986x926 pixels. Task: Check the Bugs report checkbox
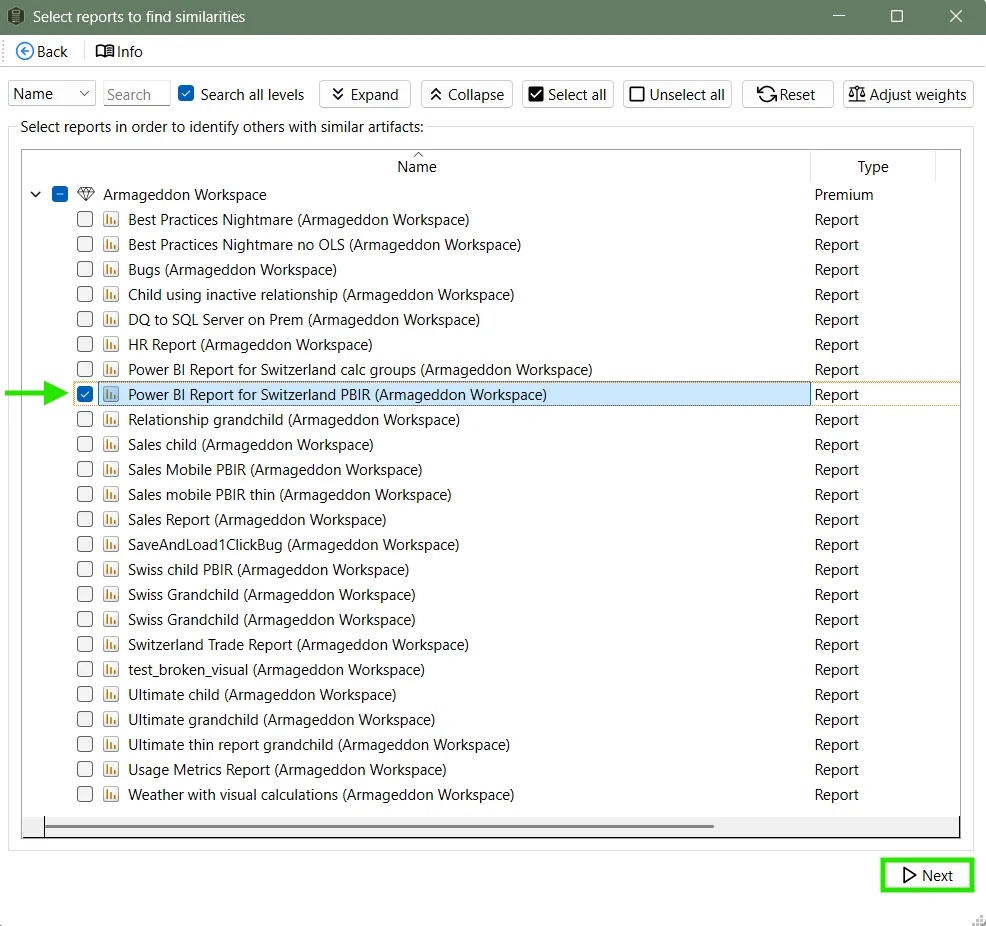[x=85, y=269]
